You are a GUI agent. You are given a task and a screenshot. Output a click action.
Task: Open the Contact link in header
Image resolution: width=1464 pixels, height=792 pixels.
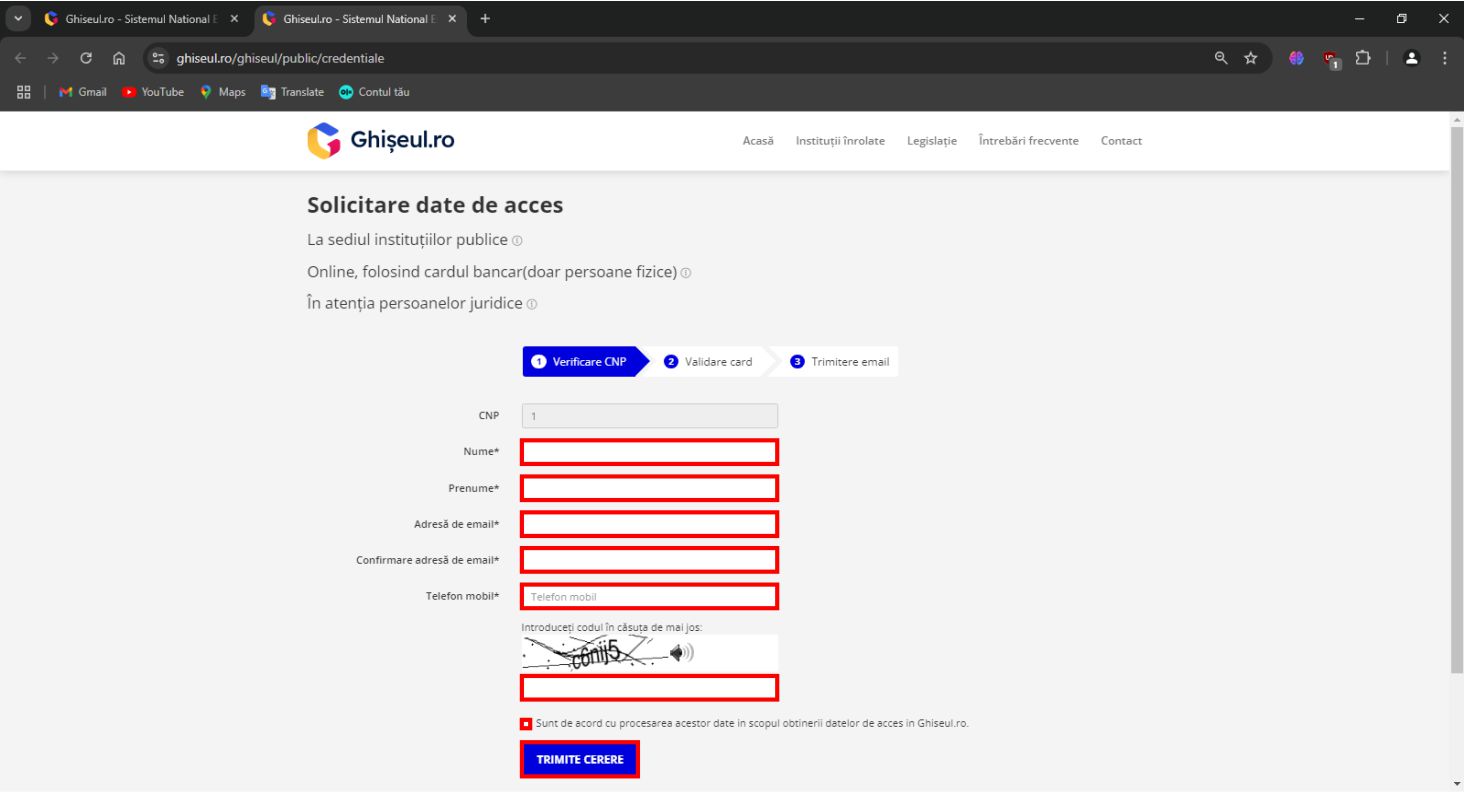tap(1121, 141)
